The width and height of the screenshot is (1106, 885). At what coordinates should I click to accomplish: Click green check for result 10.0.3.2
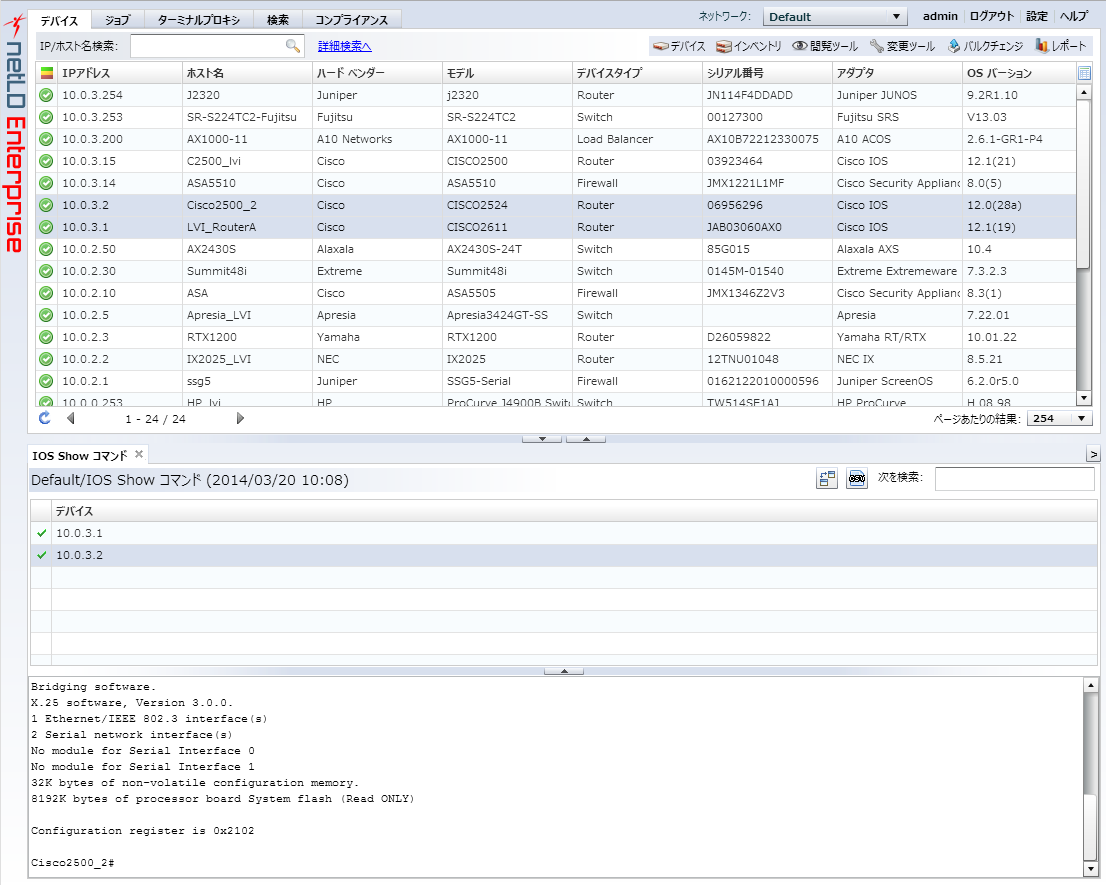(x=42, y=555)
